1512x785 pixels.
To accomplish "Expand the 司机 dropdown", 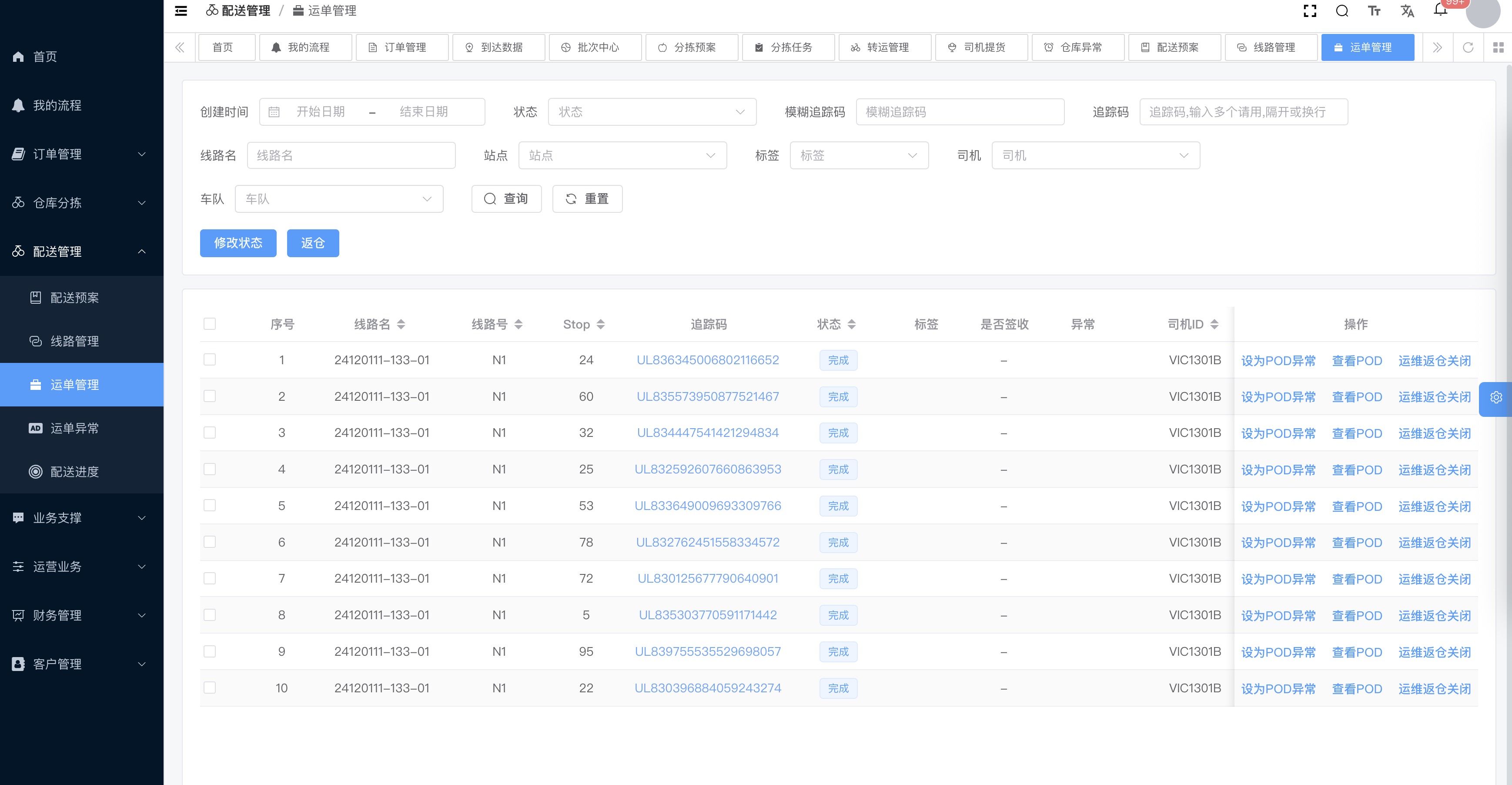I will (x=1095, y=156).
